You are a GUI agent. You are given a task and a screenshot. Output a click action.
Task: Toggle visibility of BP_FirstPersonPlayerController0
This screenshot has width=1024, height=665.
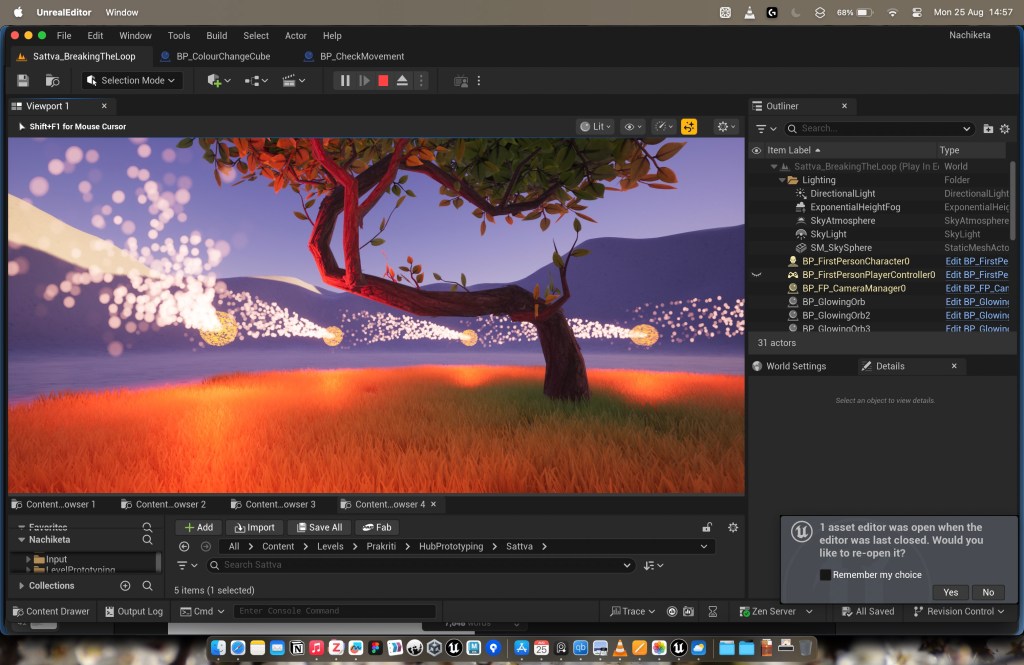(756, 275)
